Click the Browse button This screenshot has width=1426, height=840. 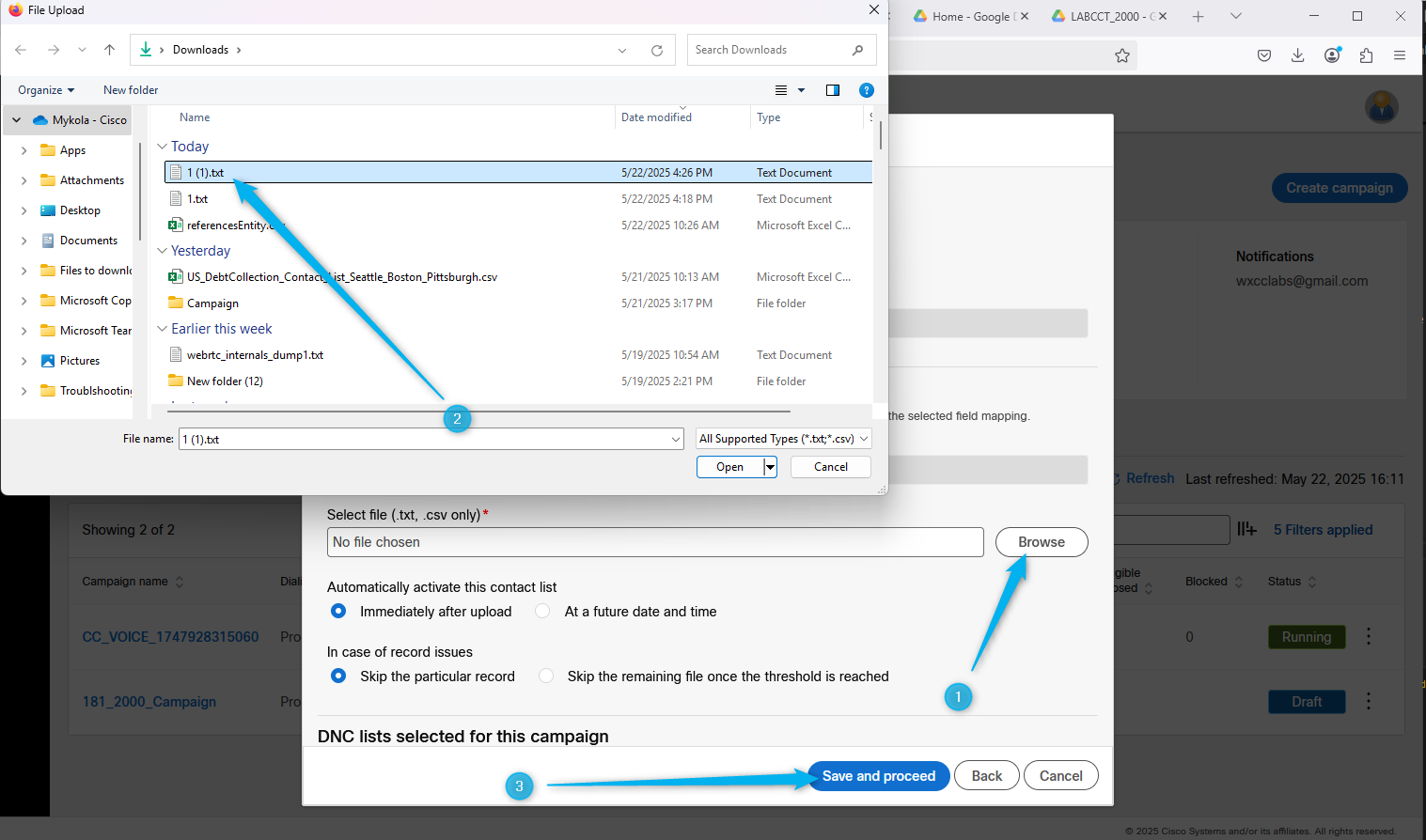coord(1041,542)
